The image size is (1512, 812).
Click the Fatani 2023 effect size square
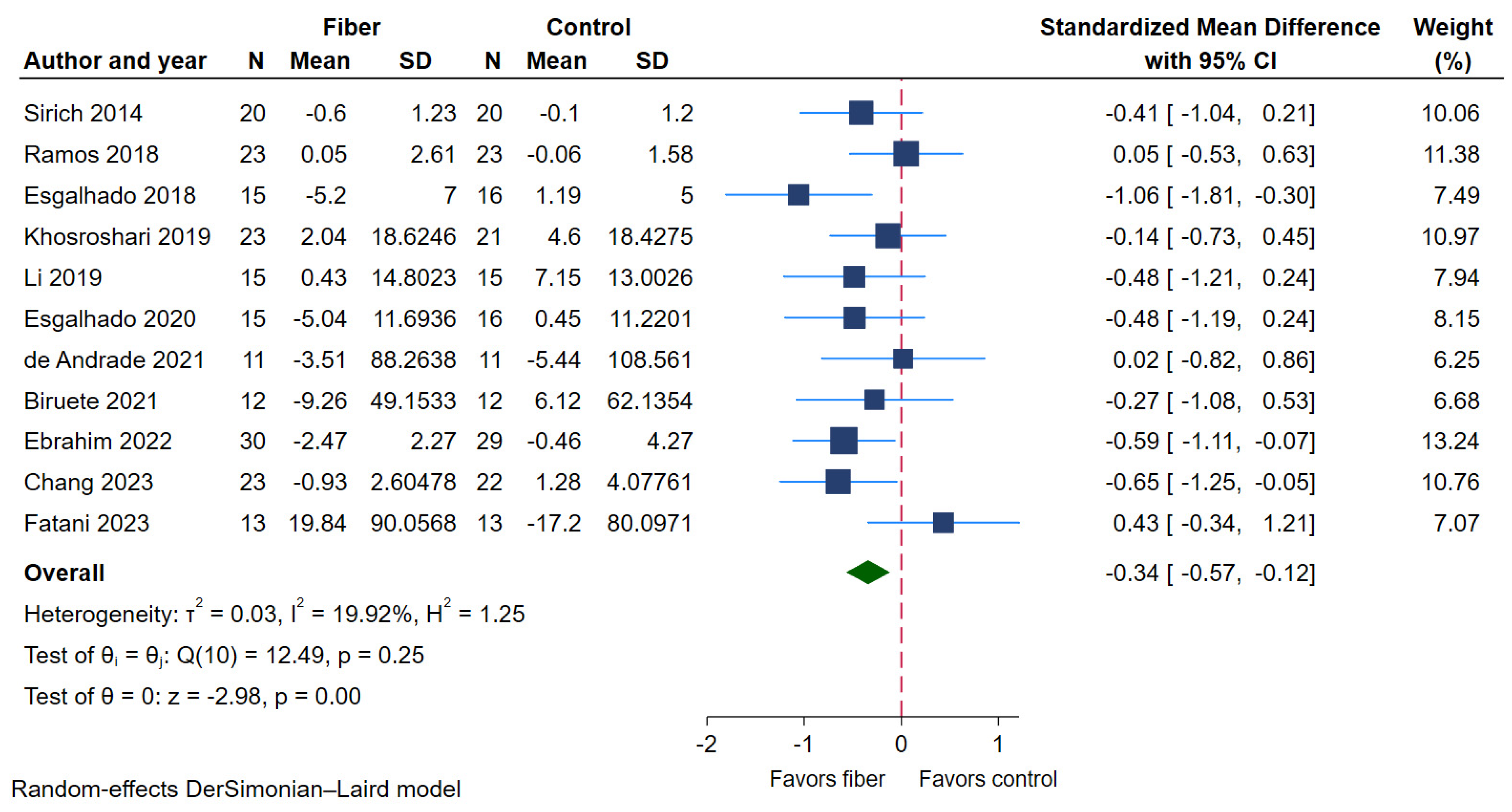[x=943, y=522]
